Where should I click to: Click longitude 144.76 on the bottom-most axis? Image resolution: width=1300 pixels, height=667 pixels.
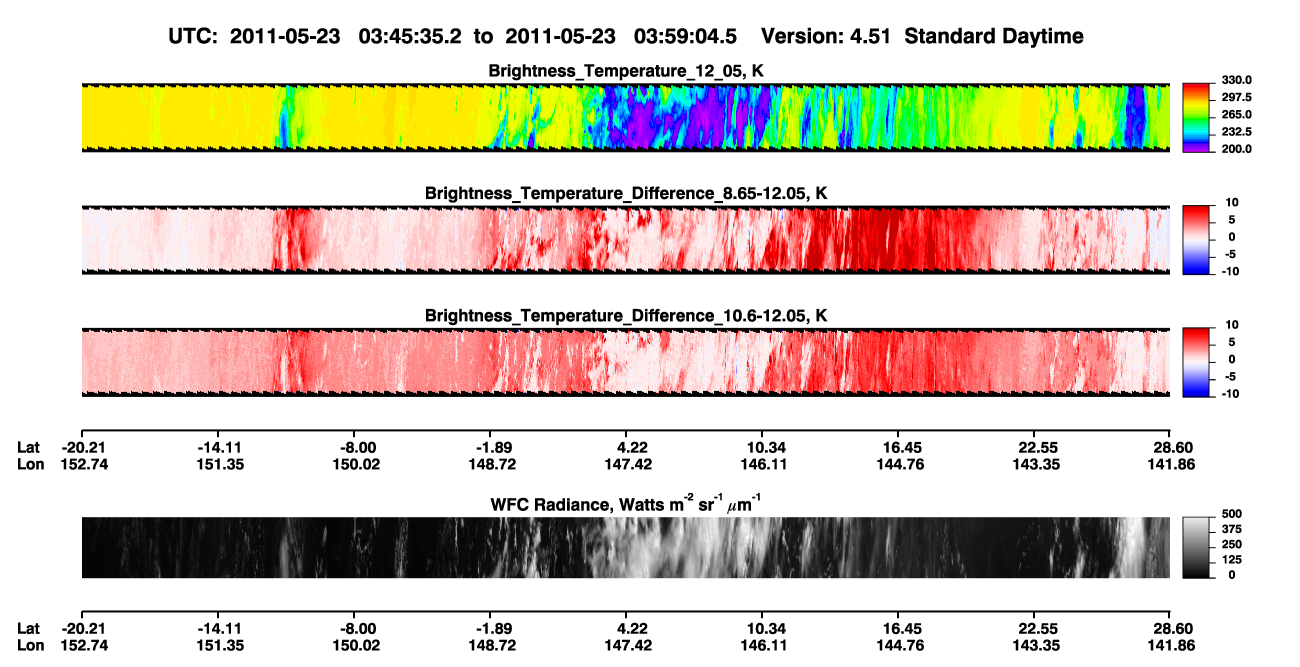(x=898, y=645)
